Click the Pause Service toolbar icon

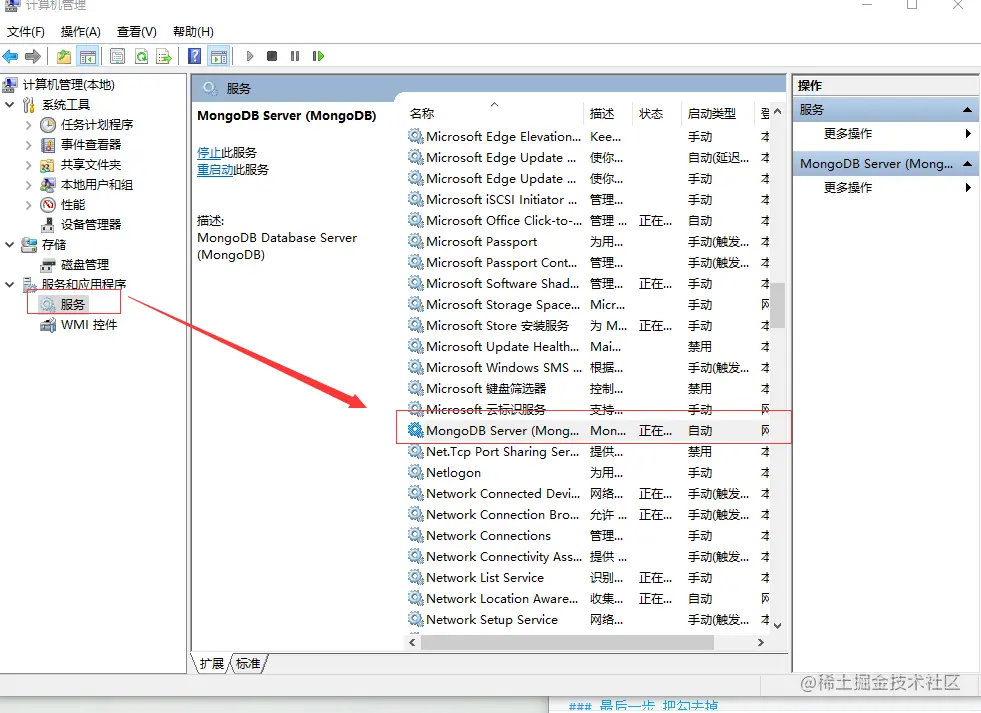tap(295, 56)
